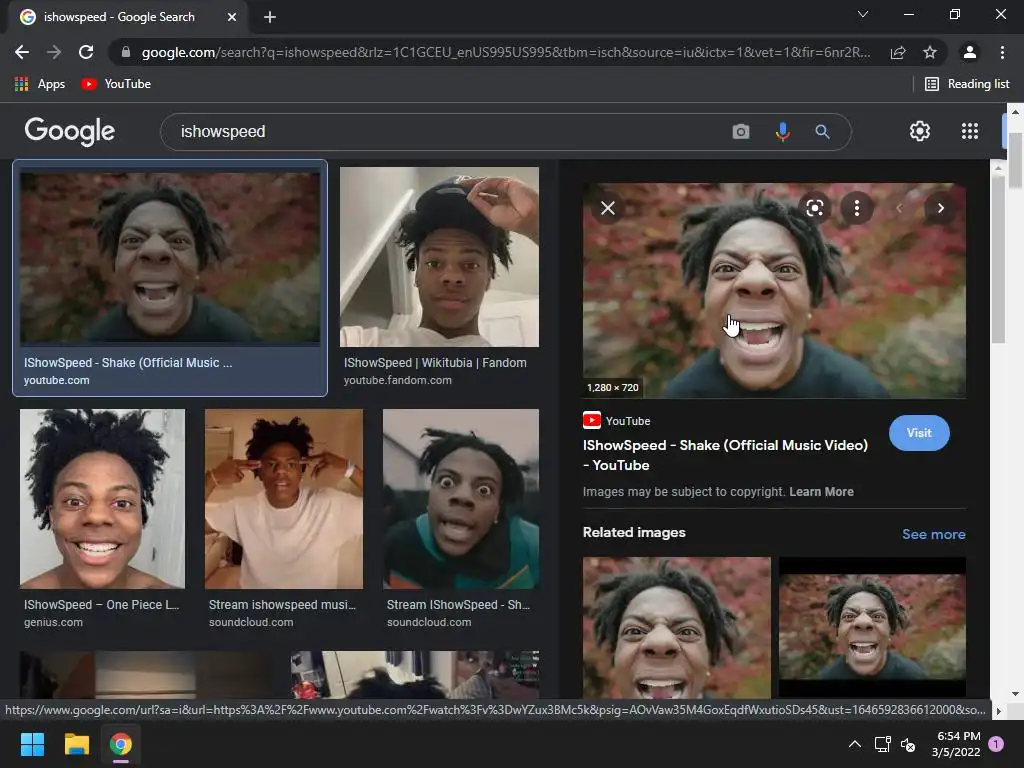
Task: Click See more related images
Action: (x=933, y=534)
